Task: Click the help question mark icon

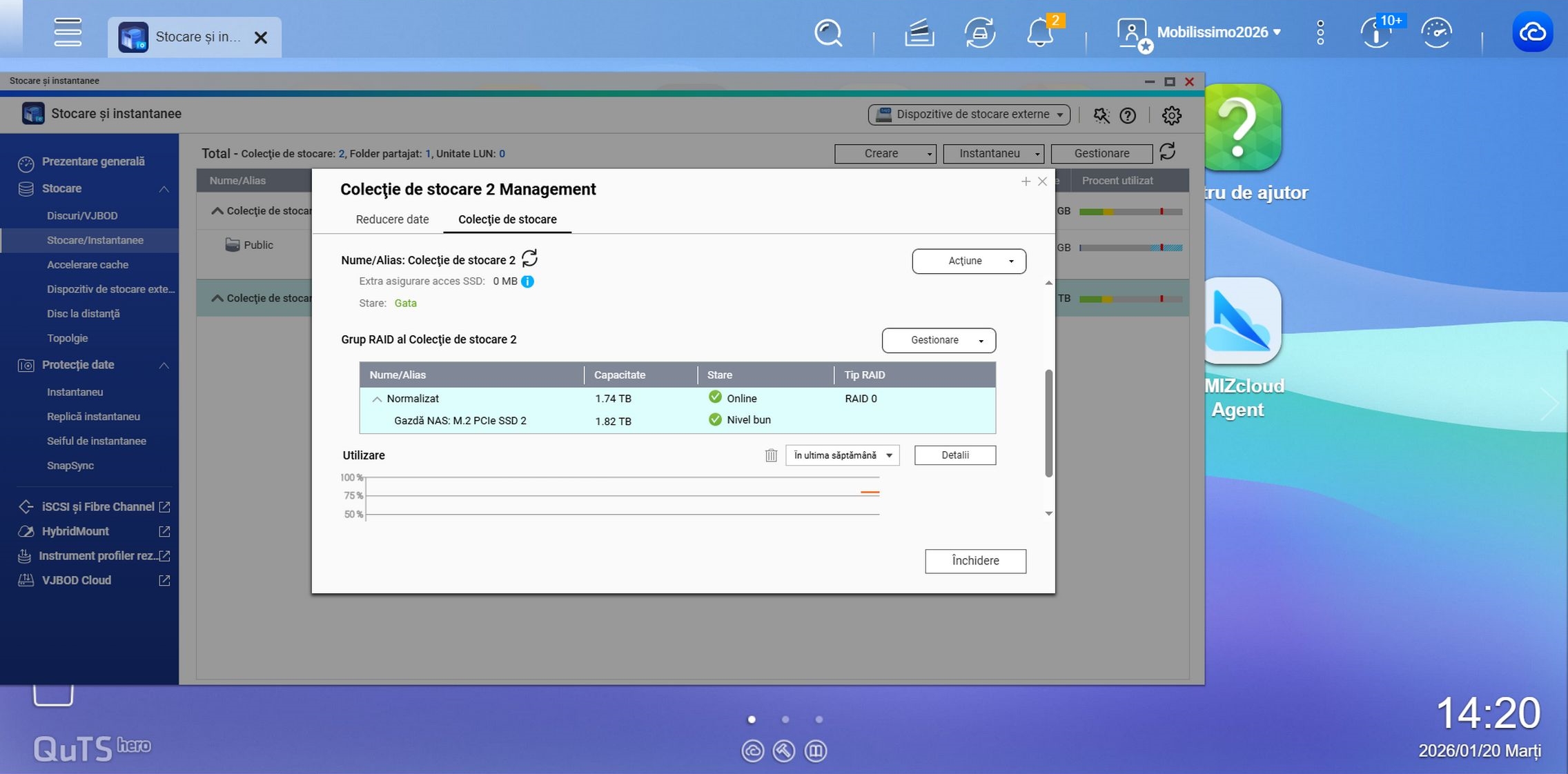Action: click(x=1128, y=115)
